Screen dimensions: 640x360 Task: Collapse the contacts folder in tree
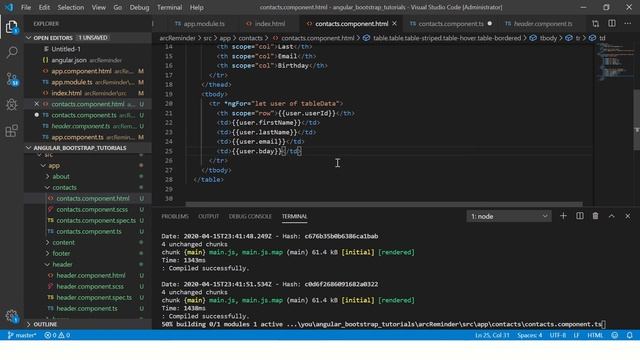[x=64, y=188]
